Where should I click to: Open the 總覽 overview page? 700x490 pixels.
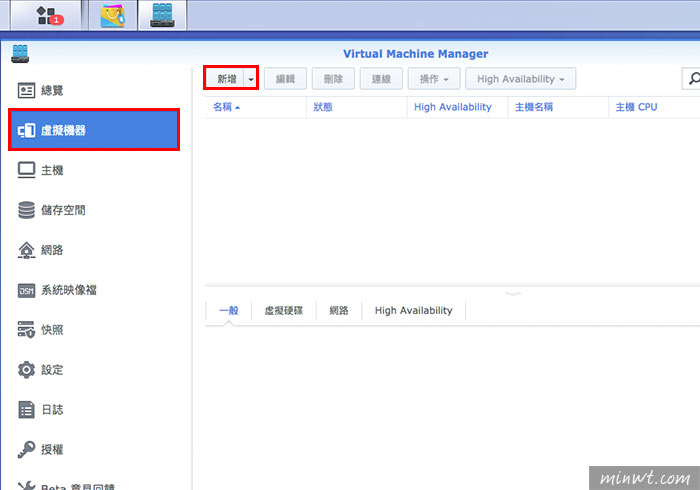click(x=94, y=91)
